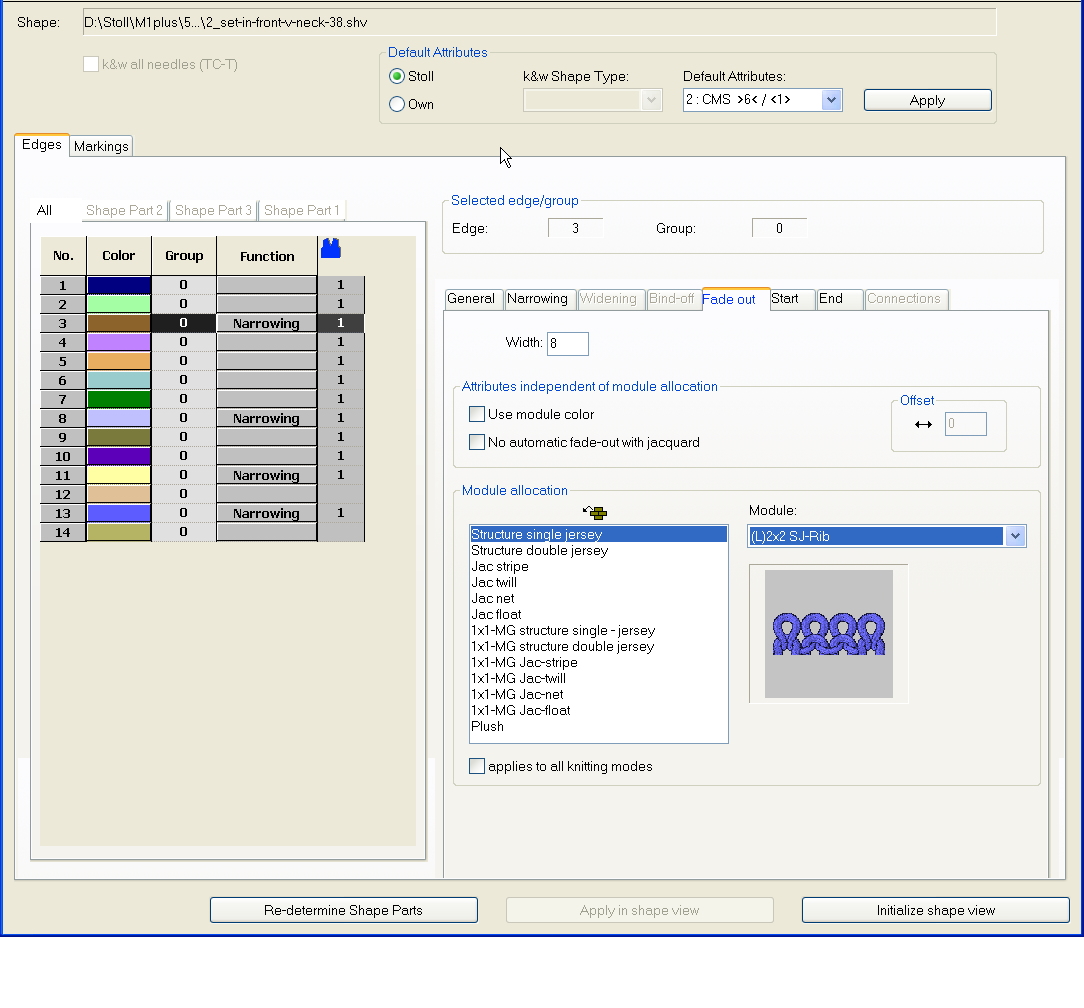Image resolution: width=1084 pixels, height=1008 pixels.
Task: Go to the Start tab
Action: click(x=785, y=299)
